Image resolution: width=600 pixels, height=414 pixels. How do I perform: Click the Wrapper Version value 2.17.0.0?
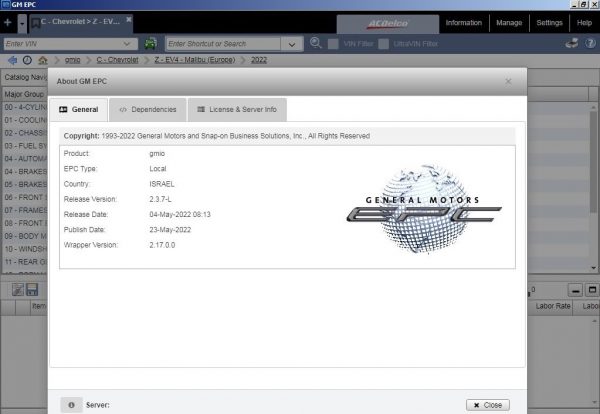162,245
